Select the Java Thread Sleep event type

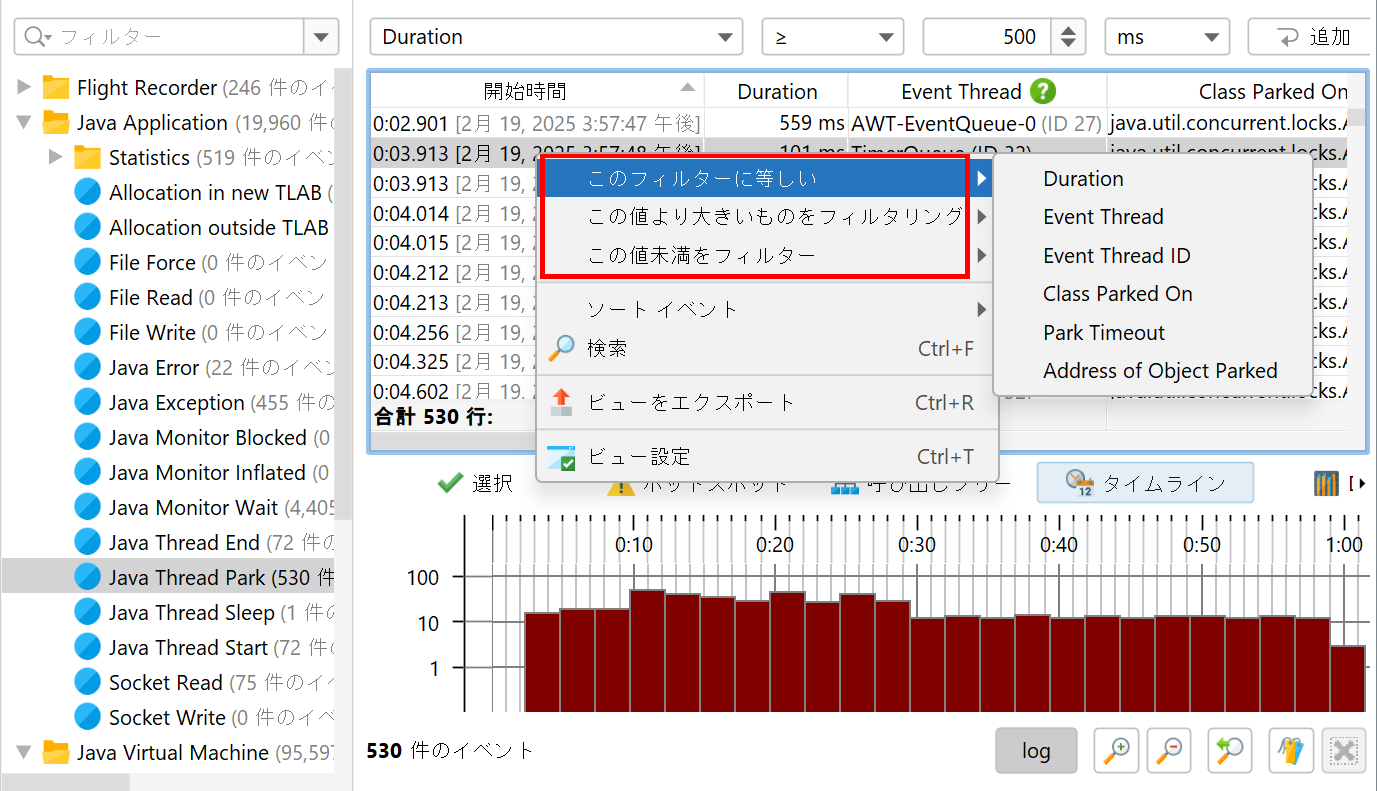tap(204, 613)
